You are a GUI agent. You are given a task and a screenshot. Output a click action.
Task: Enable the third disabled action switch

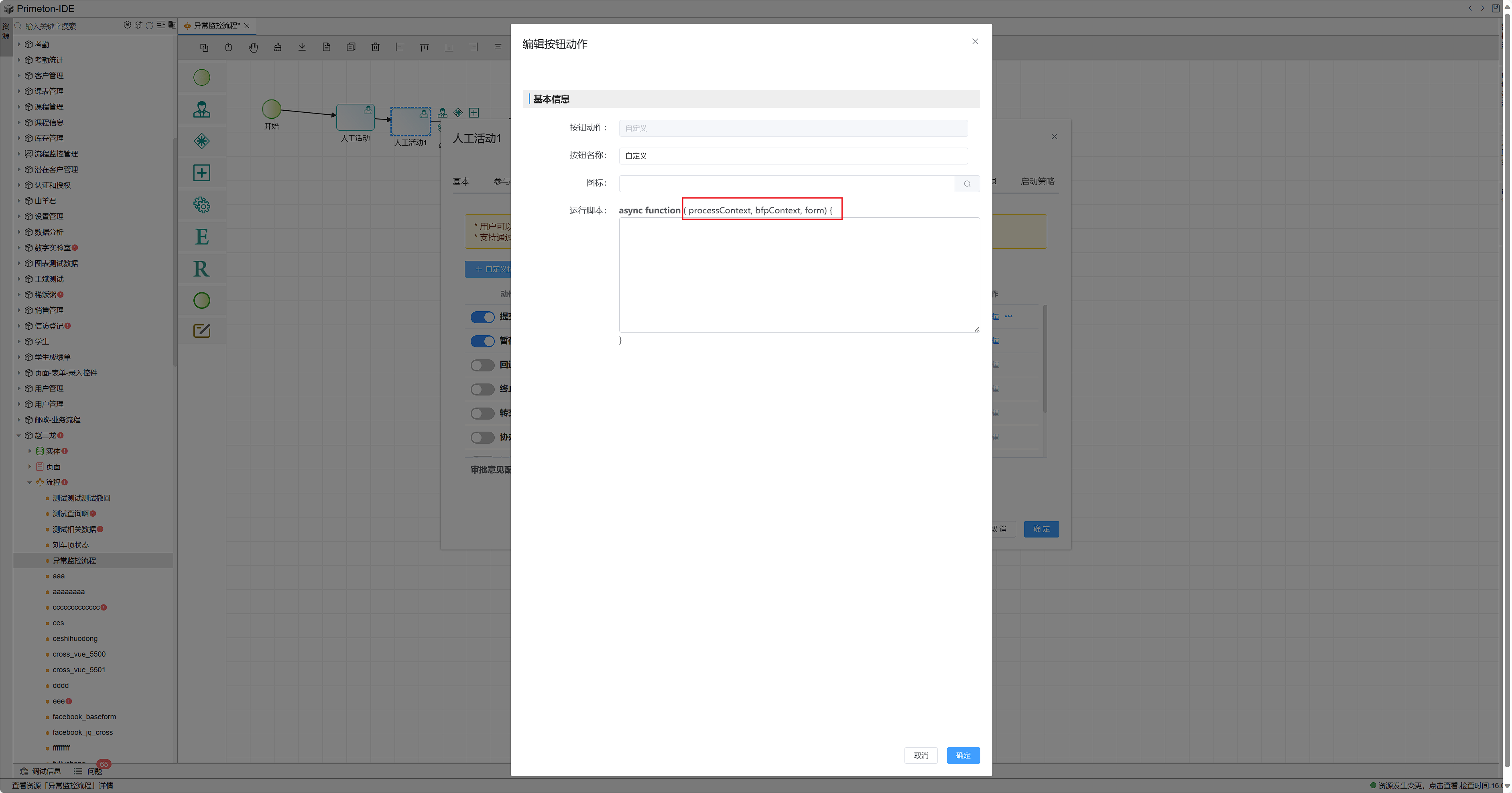pyautogui.click(x=482, y=365)
